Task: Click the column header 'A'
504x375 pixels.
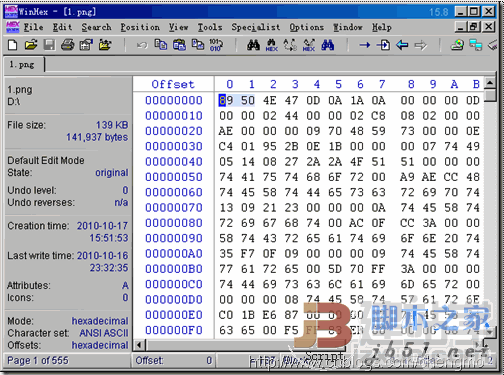Action: click(x=454, y=84)
